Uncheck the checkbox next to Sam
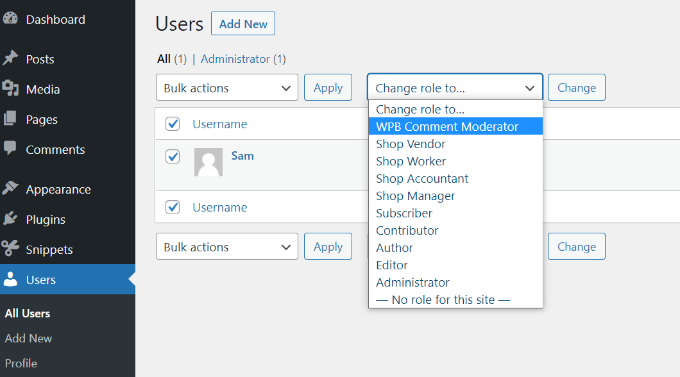 click(x=173, y=157)
